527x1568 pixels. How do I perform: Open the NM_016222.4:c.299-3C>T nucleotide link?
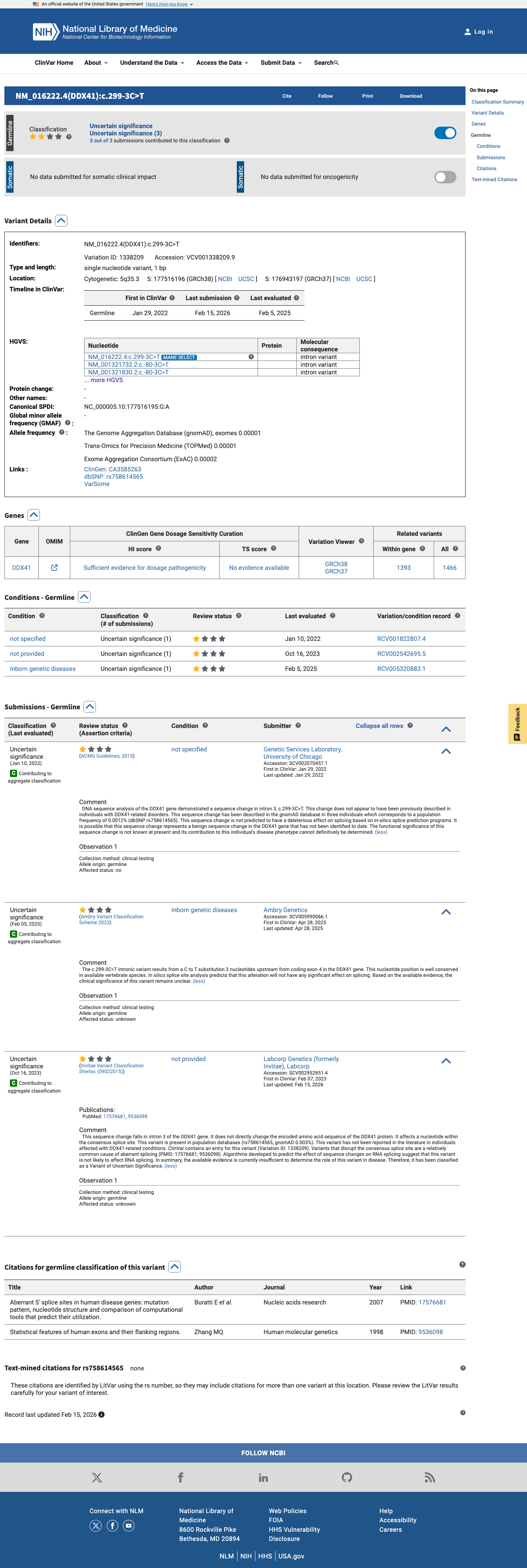[124, 357]
